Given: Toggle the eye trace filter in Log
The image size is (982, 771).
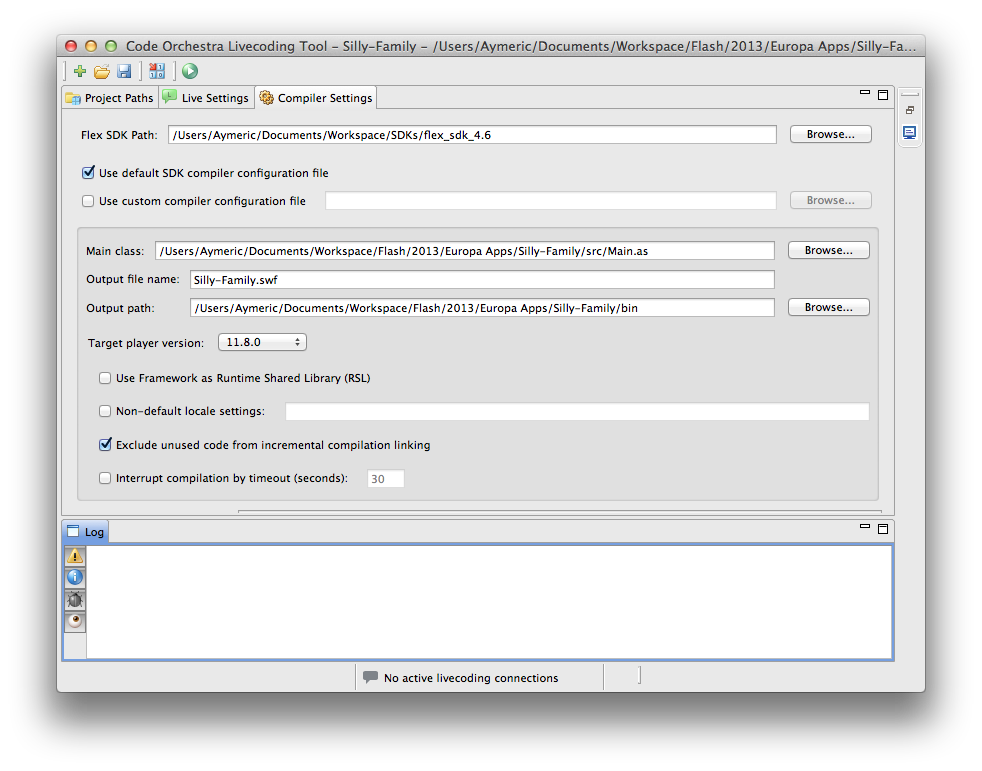Looking at the screenshot, I should coord(75,622).
